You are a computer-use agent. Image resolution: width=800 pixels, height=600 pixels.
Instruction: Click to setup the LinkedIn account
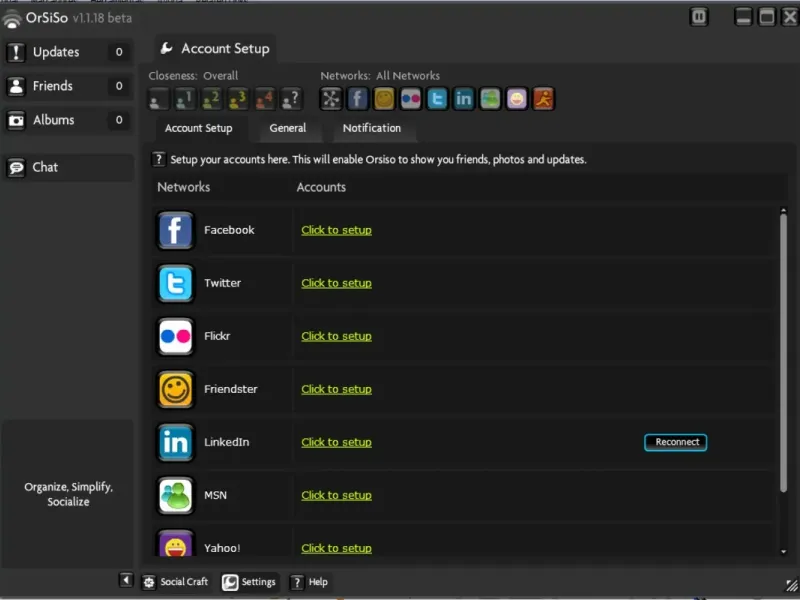(336, 442)
